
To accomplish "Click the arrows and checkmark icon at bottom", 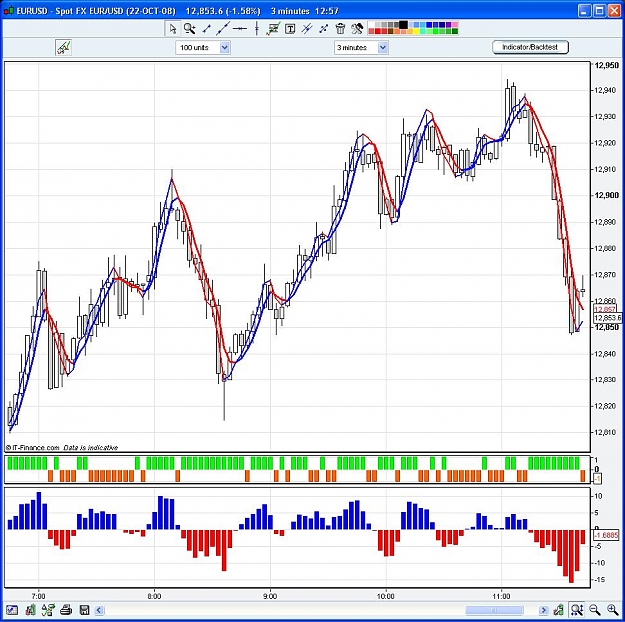I will pyautogui.click(x=48, y=610).
